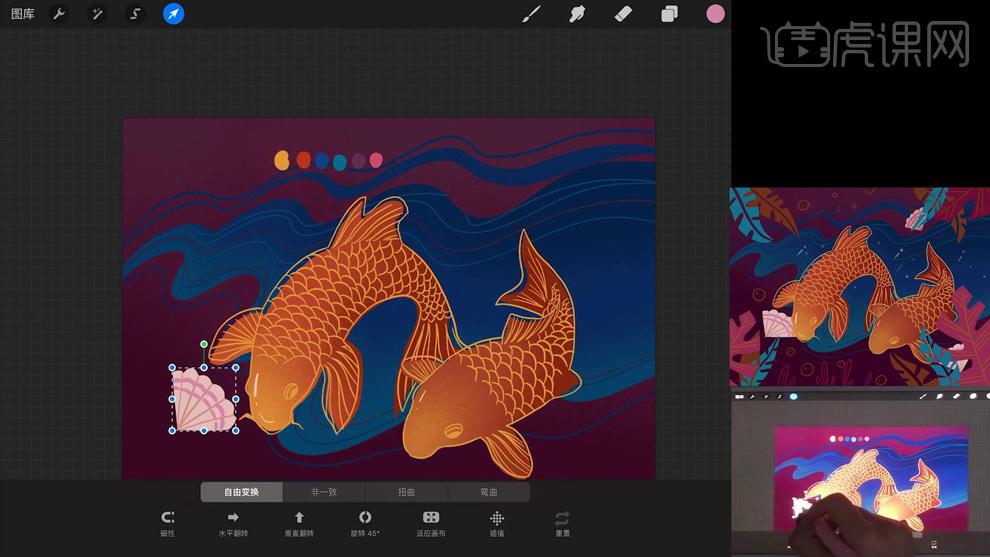Screen dimensions: 990x557
Task: Click top-right corner handle of shell box
Action: [x=236, y=368]
